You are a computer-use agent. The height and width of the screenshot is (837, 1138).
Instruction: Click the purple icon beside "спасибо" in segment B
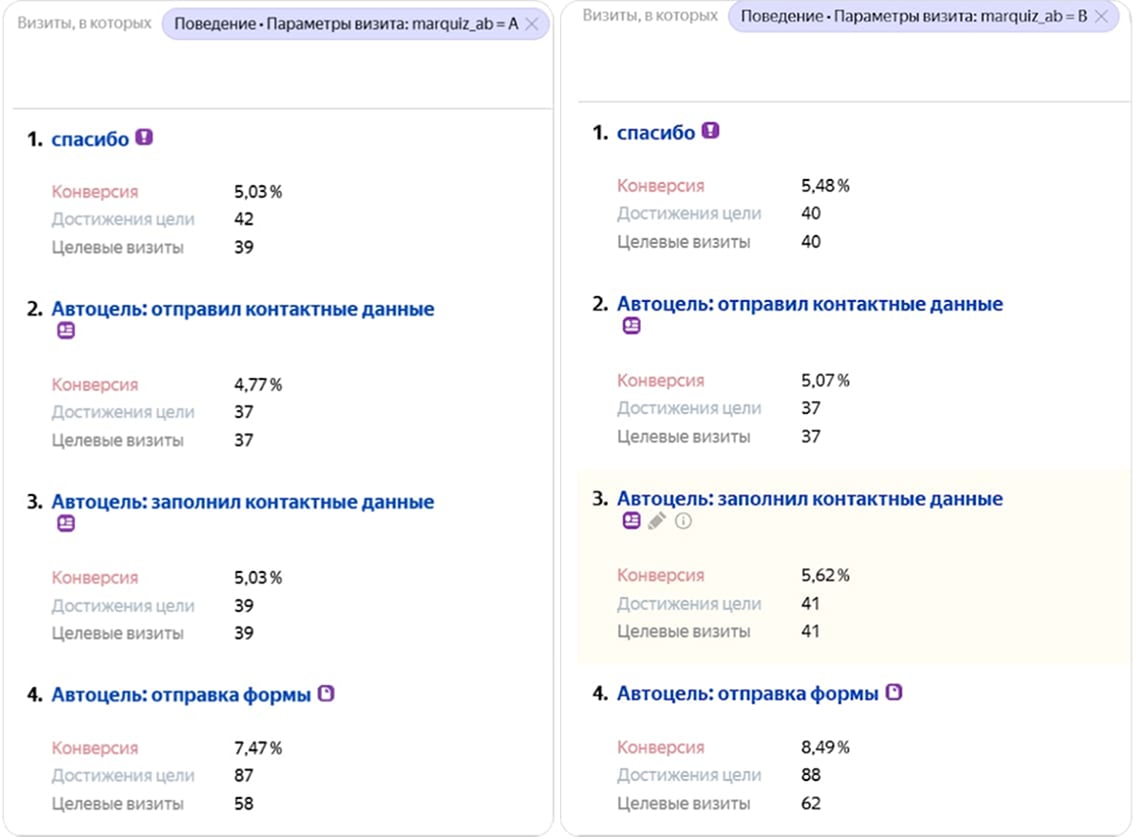[710, 131]
